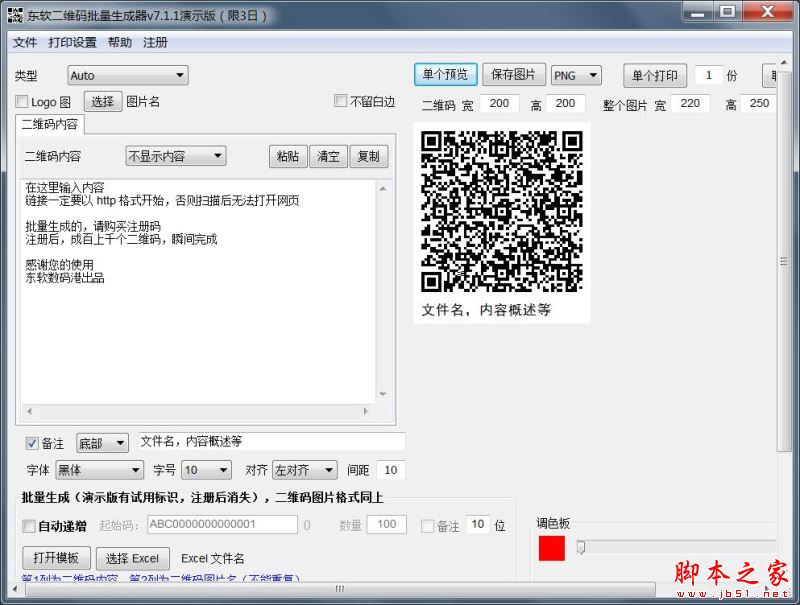Expand the PNG format dropdown

click(x=576, y=75)
